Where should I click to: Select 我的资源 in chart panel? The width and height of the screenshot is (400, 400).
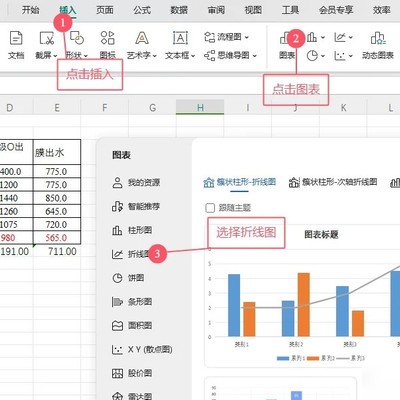(136, 182)
